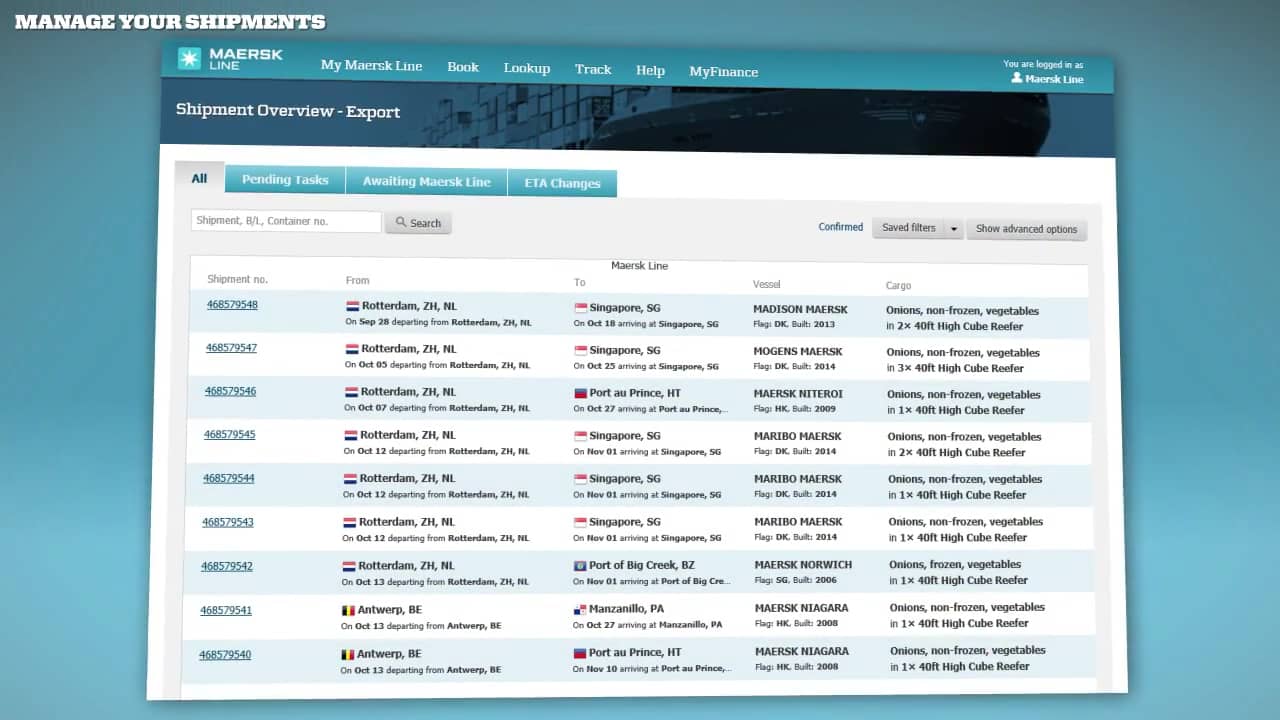Switch to Awaiting Maersk Line tab
Image resolution: width=1280 pixels, height=720 pixels.
click(x=427, y=182)
